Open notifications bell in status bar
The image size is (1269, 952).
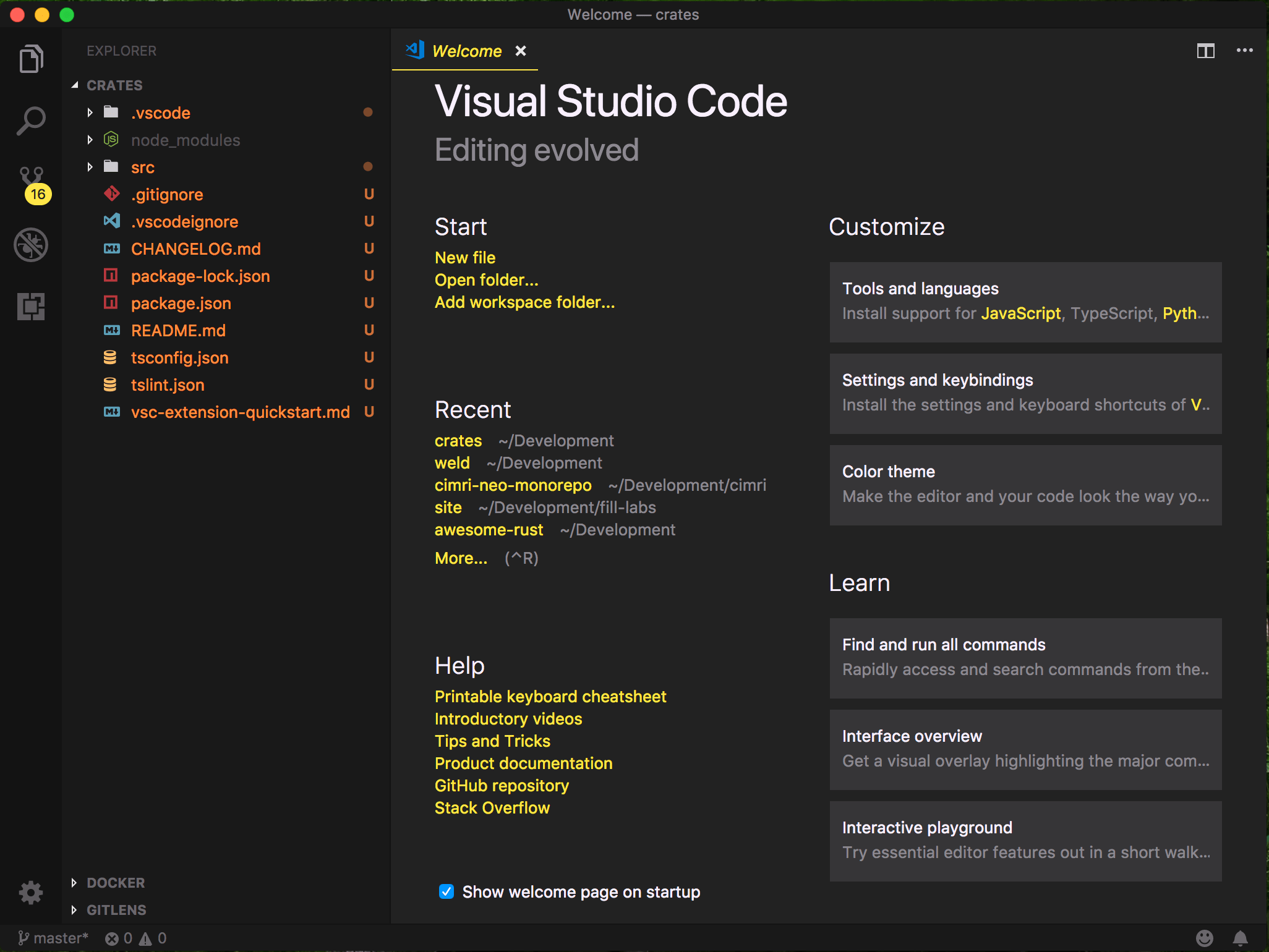click(1240, 938)
